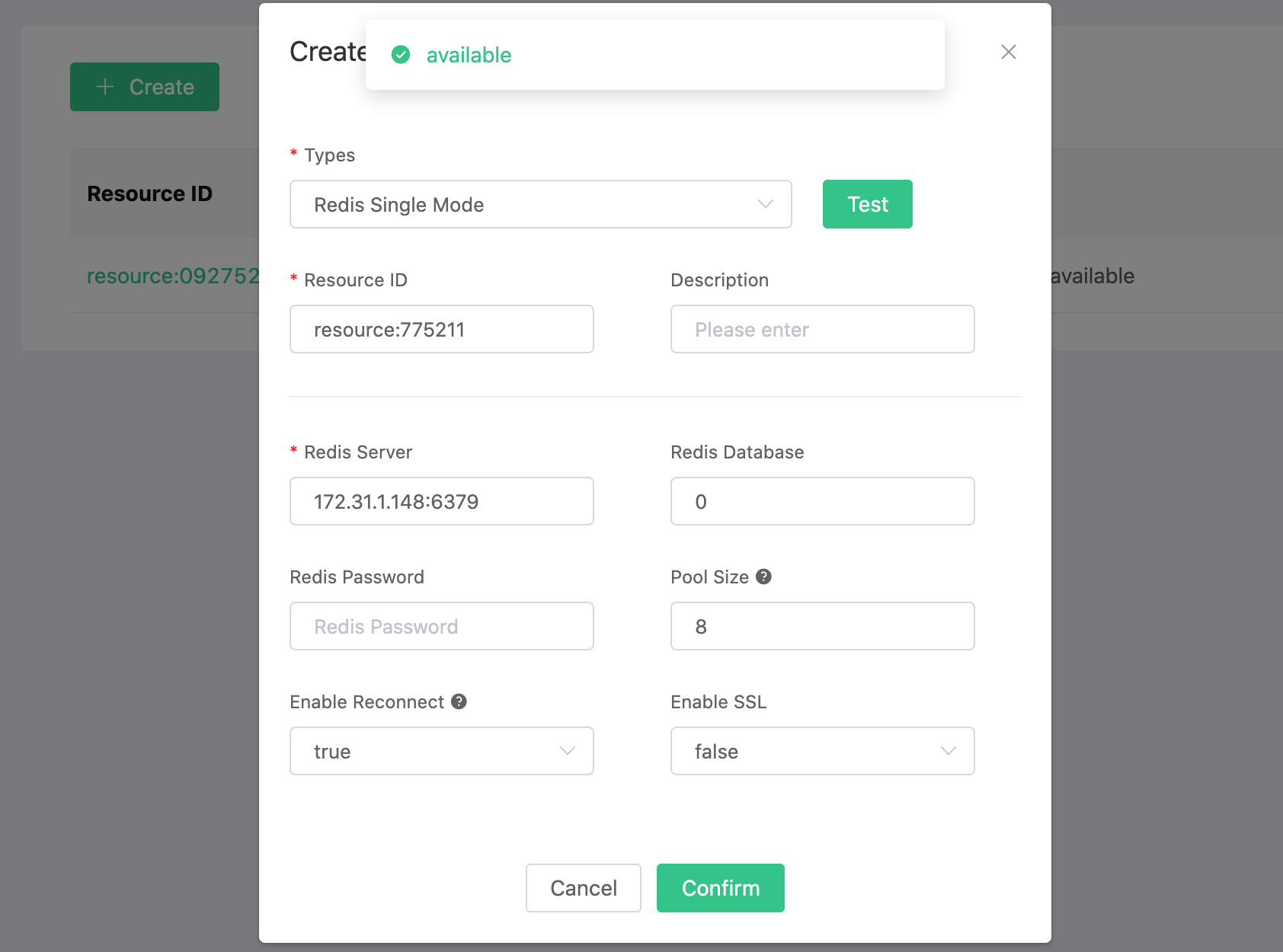Screen dimensions: 1283x952
Task: Click the Resource ID input field
Action: (442, 330)
